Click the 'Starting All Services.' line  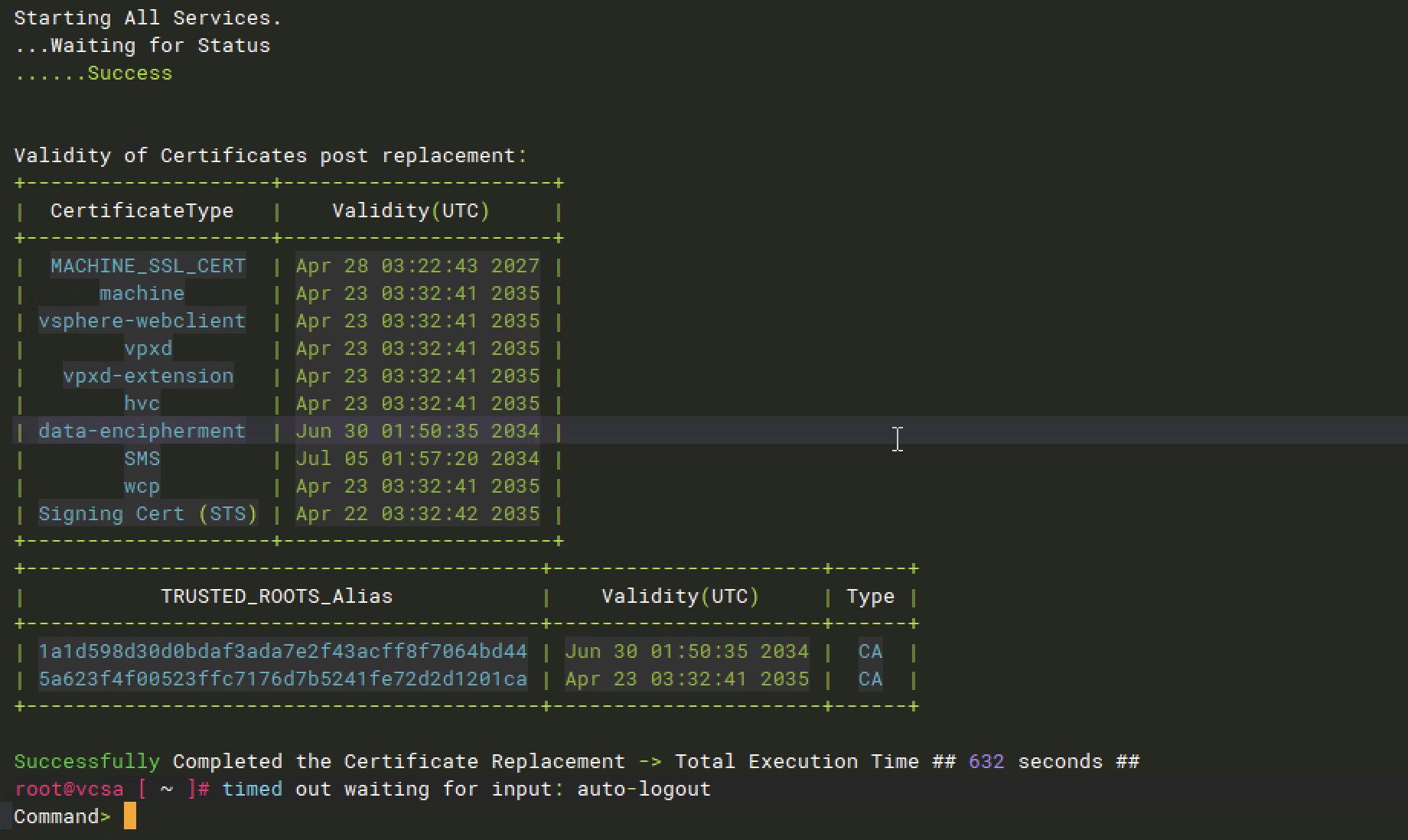pos(148,18)
